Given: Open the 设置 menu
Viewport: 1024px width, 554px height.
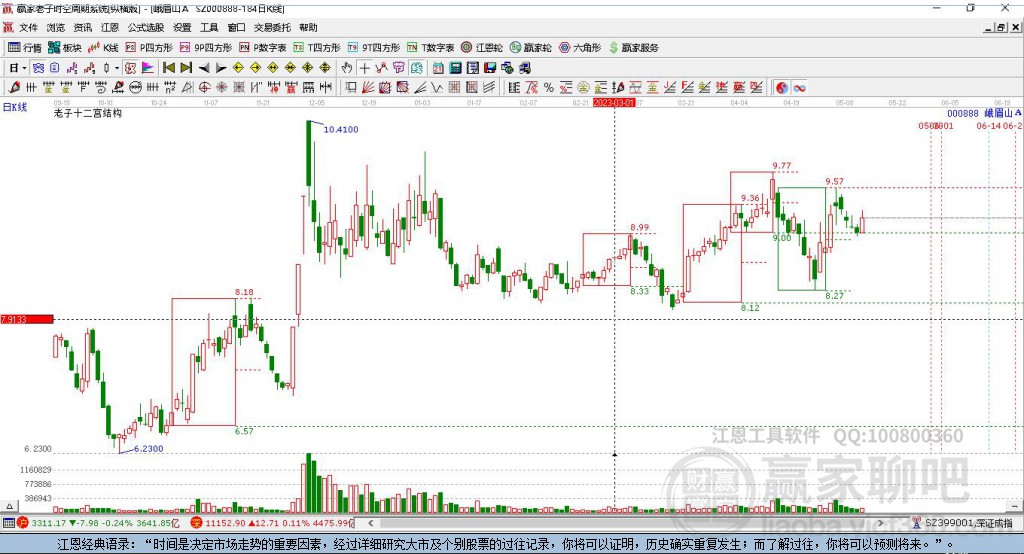Looking at the screenshot, I should (182, 27).
